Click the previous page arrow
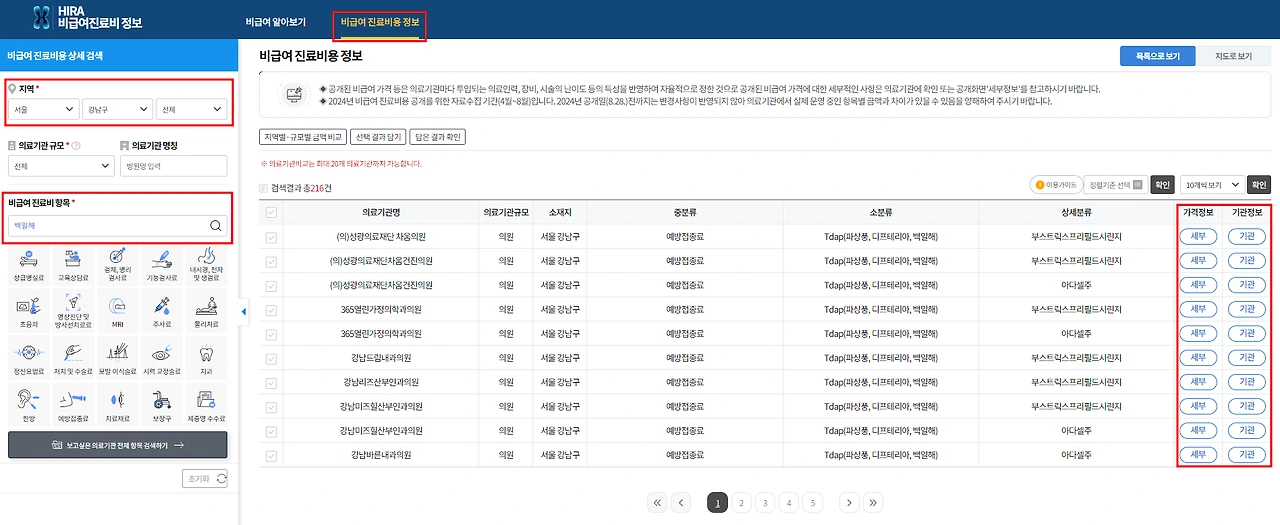Screen dimensions: 1280x525 point(681,502)
